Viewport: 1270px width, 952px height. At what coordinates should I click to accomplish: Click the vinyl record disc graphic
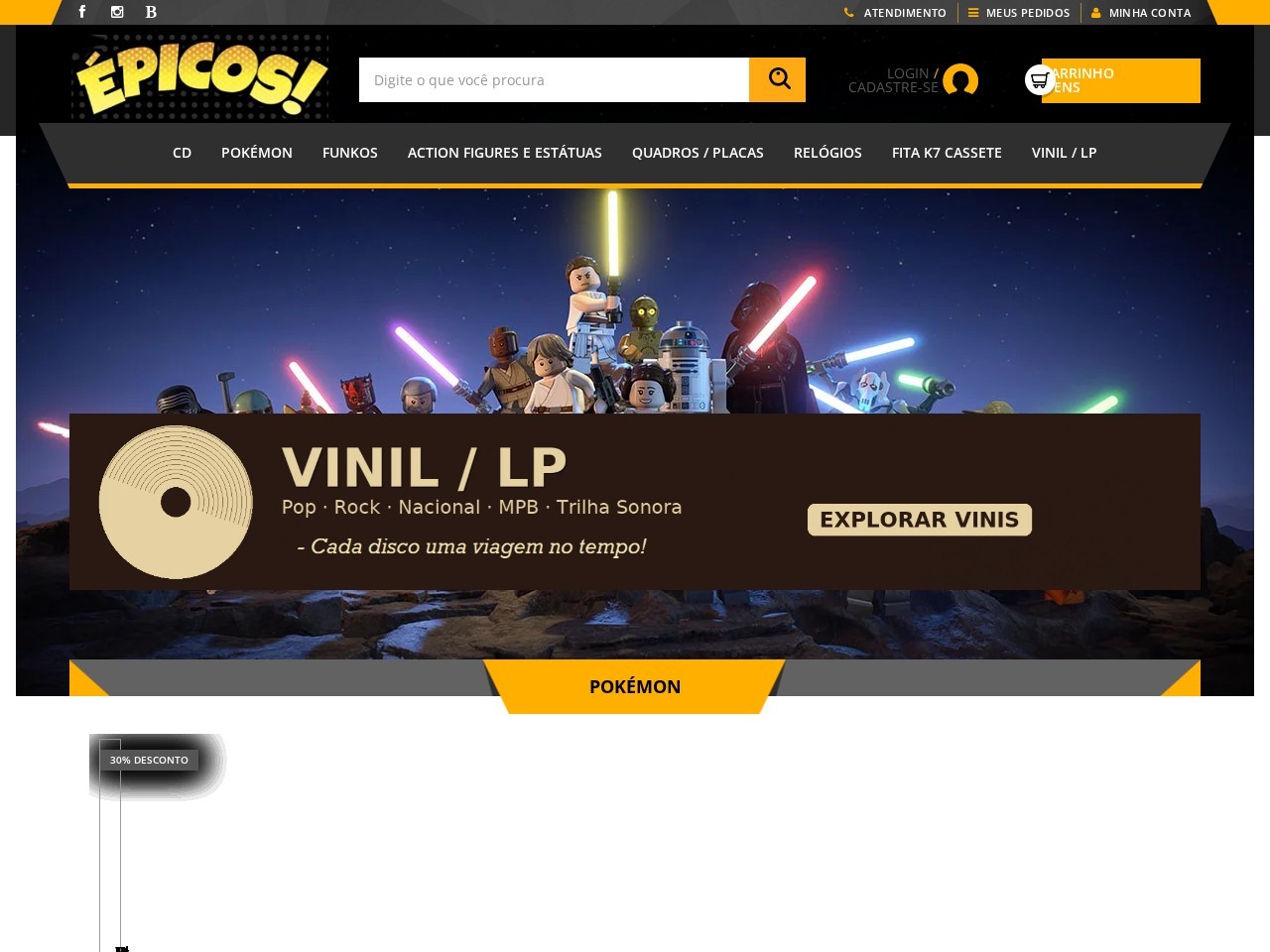coord(176,502)
